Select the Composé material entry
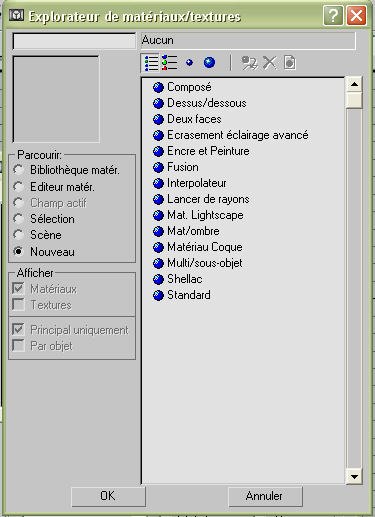 (189, 87)
